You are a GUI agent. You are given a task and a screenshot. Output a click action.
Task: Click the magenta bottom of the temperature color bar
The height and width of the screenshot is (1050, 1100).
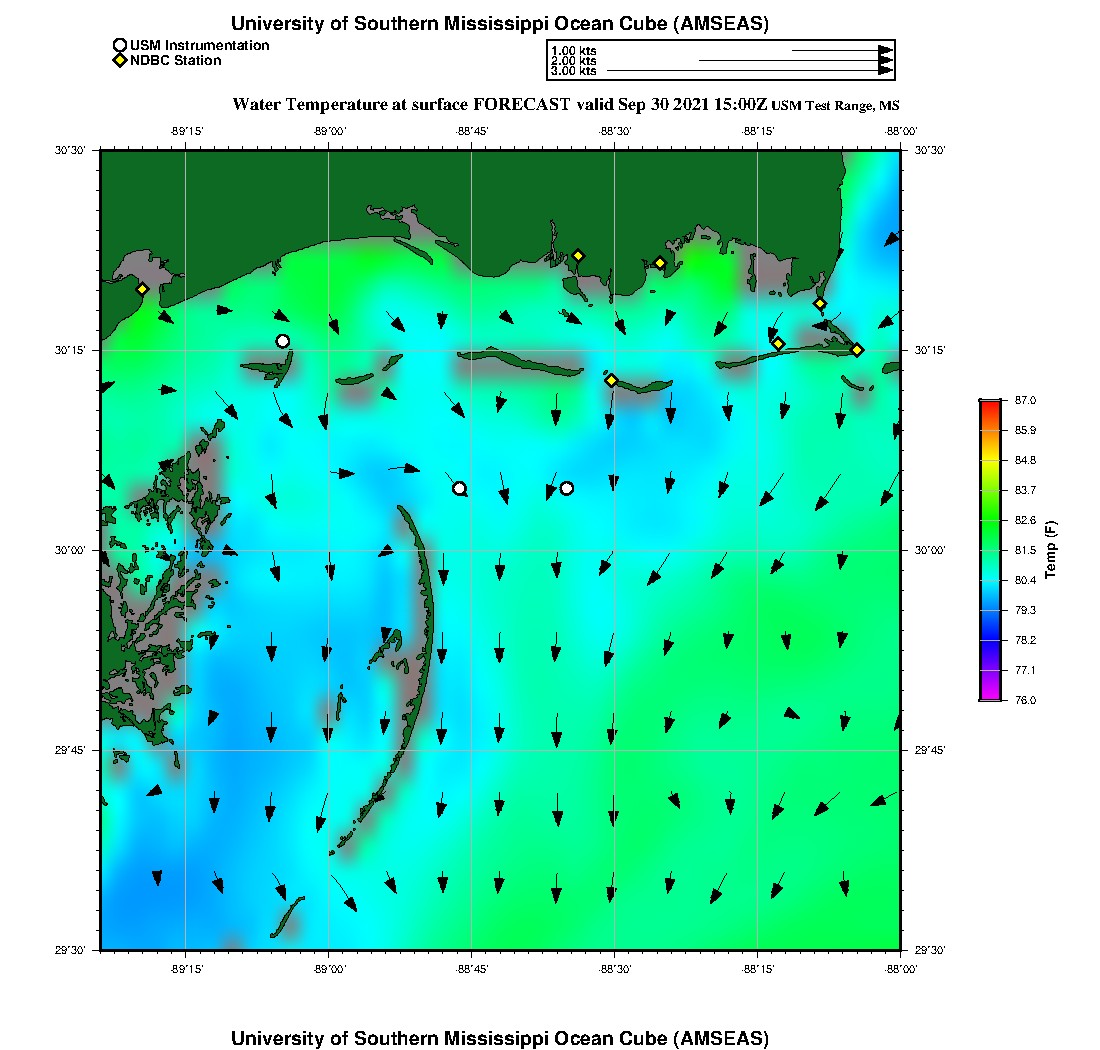coord(991,694)
